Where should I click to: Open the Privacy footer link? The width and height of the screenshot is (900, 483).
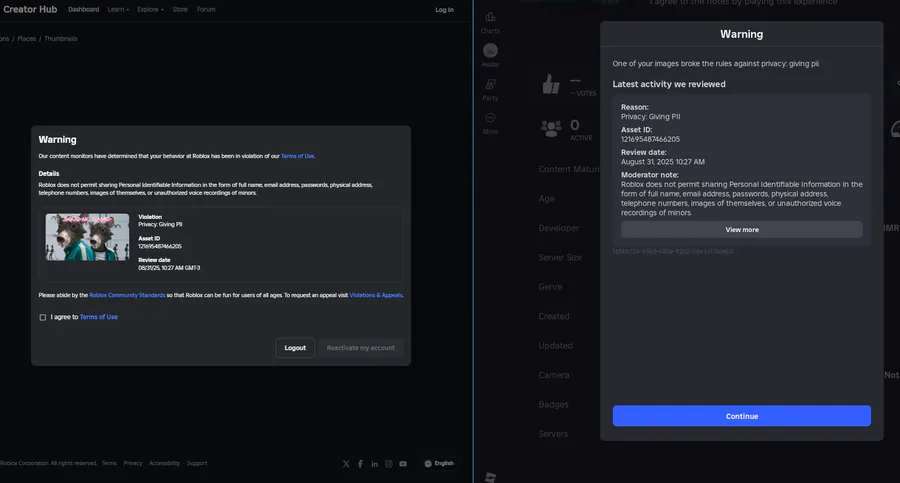[x=133, y=463]
